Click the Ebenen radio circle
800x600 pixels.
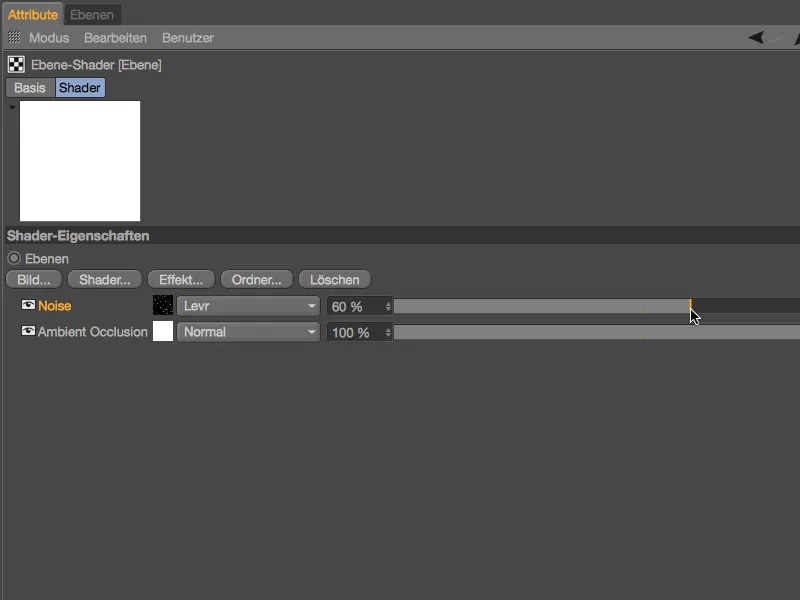point(14,258)
